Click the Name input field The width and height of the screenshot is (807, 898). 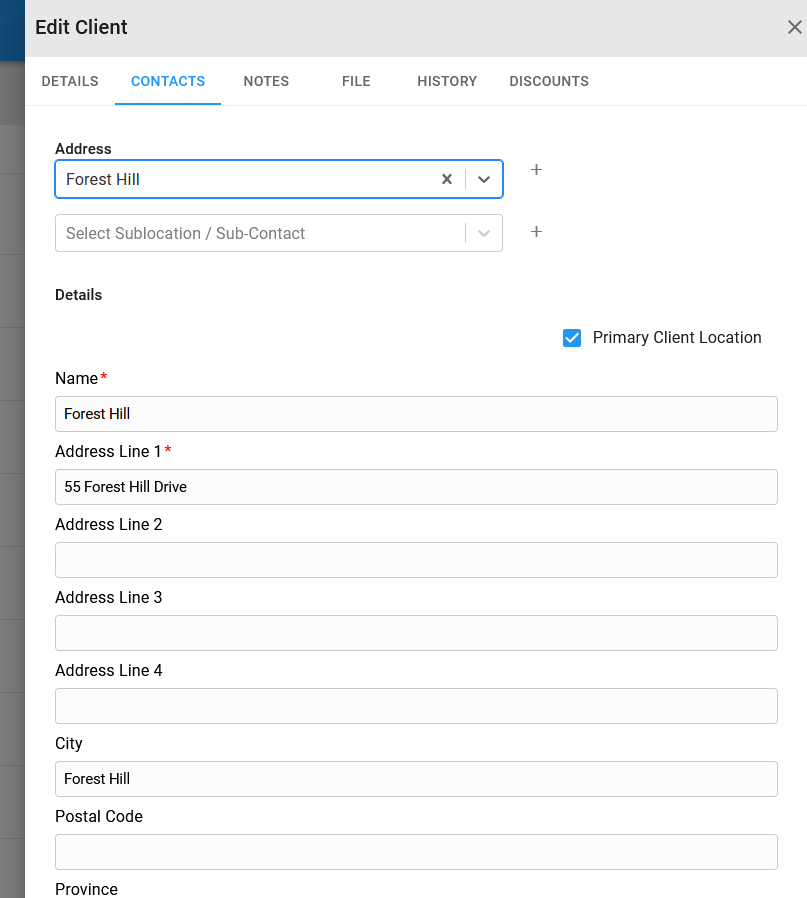pos(416,414)
